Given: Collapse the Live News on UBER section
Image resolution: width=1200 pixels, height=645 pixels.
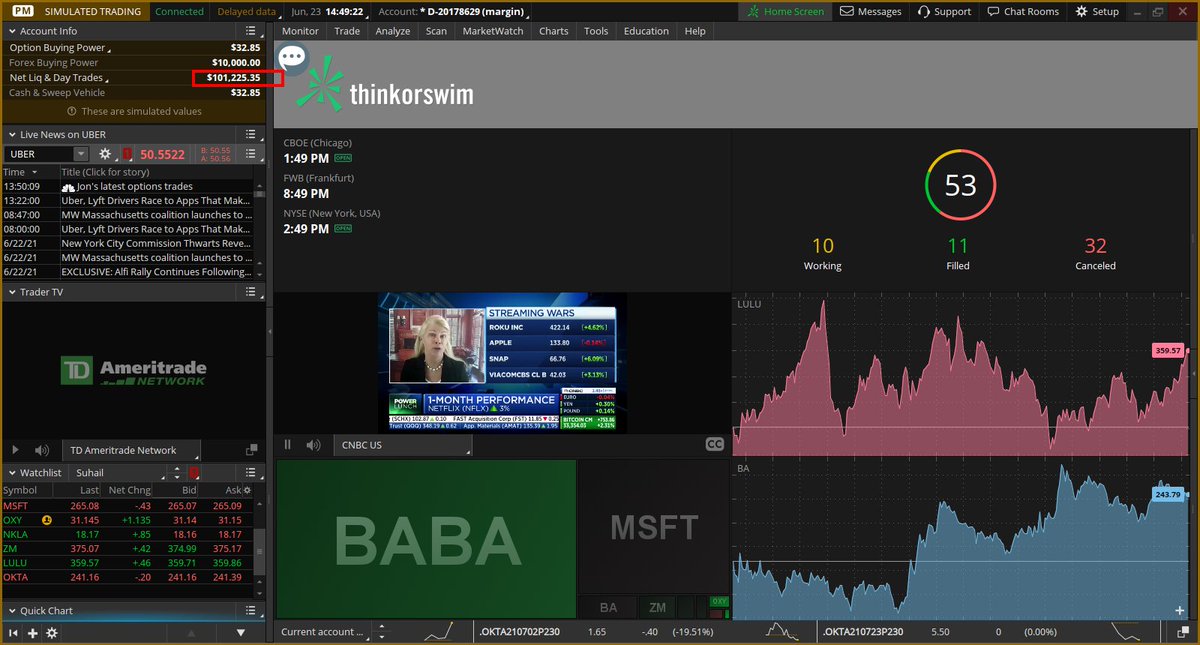Looking at the screenshot, I should [x=10, y=134].
